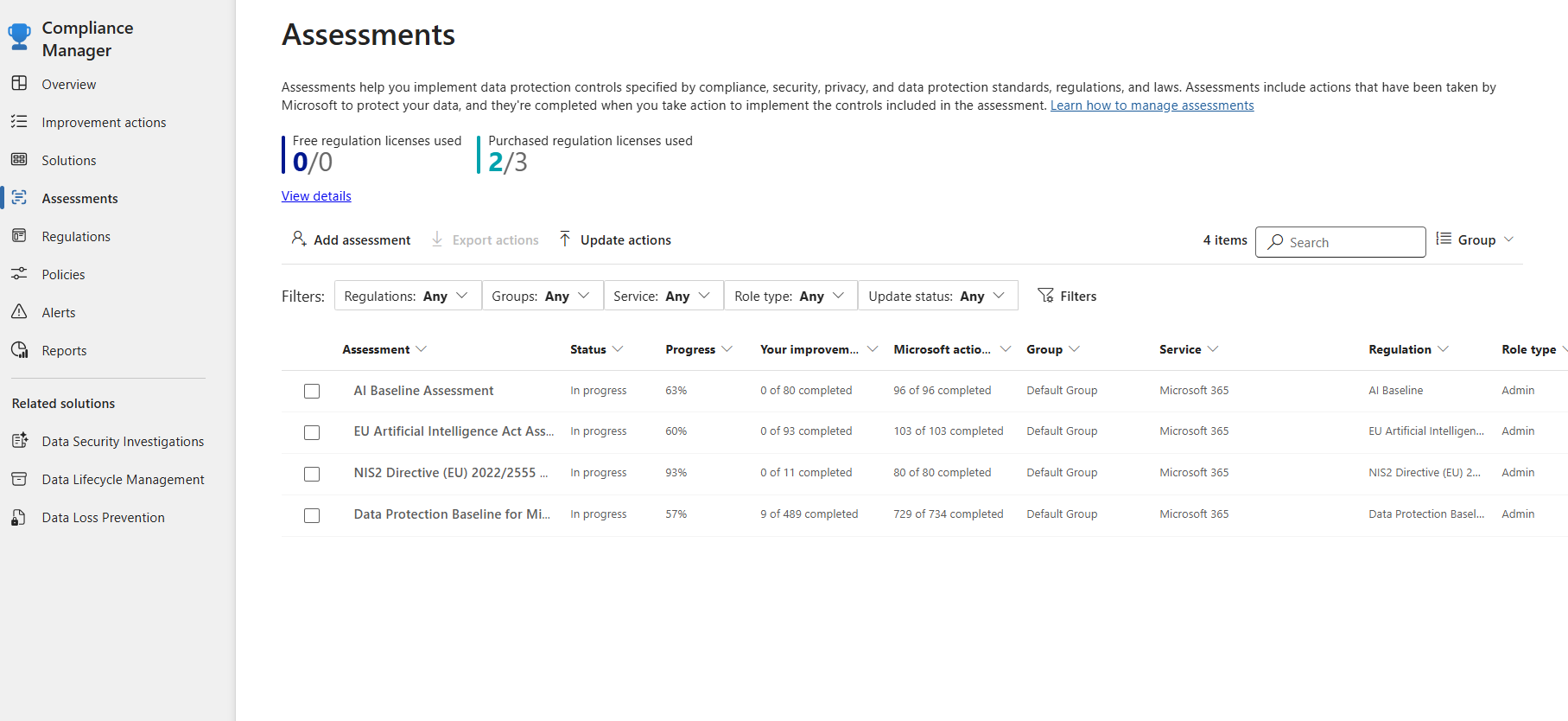
Task: Click the search magnifier icon
Action: (x=1275, y=242)
